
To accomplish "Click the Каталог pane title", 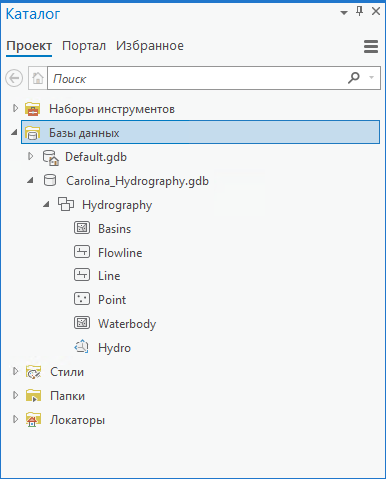I will 33,14.
